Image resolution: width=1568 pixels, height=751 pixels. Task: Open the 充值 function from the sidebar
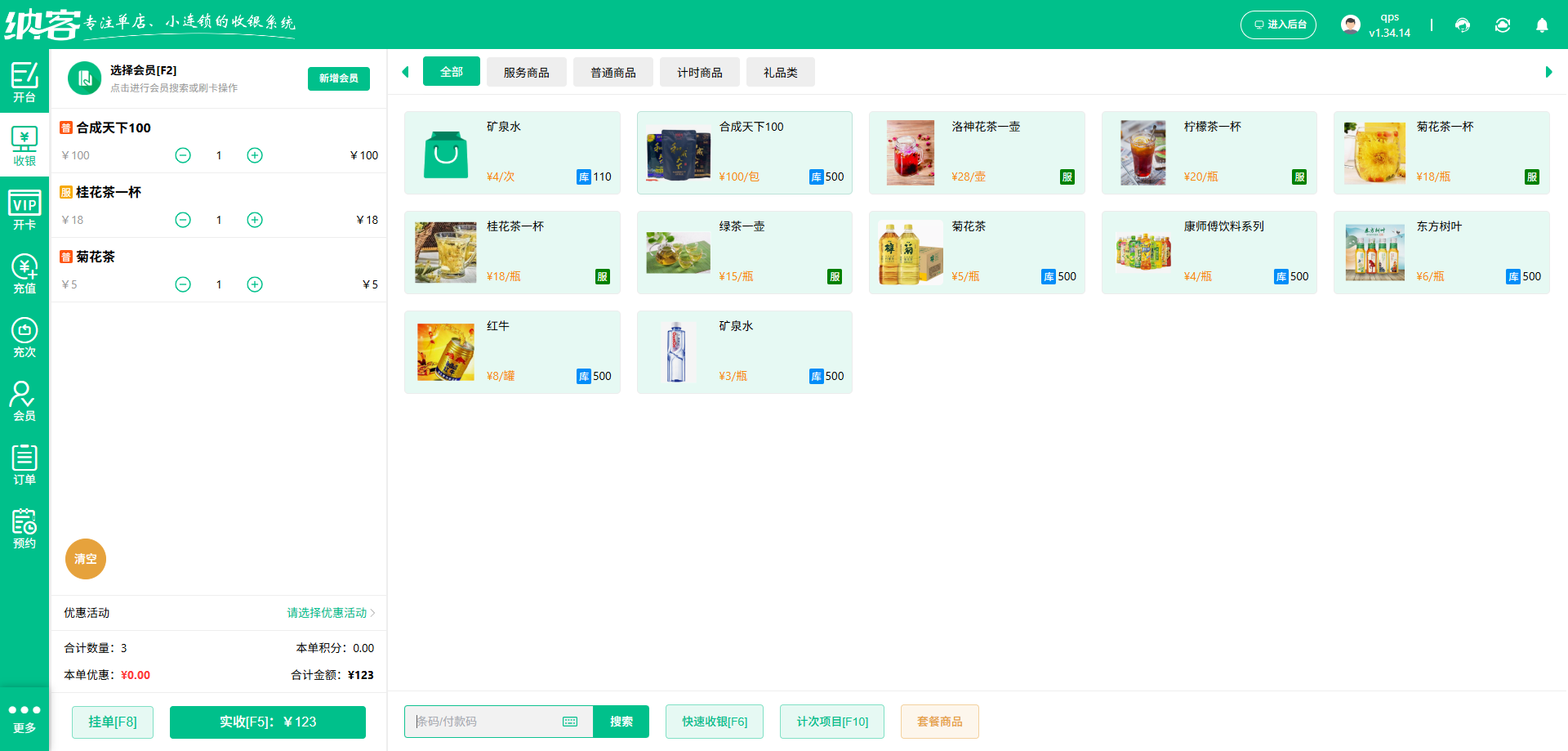(x=24, y=272)
